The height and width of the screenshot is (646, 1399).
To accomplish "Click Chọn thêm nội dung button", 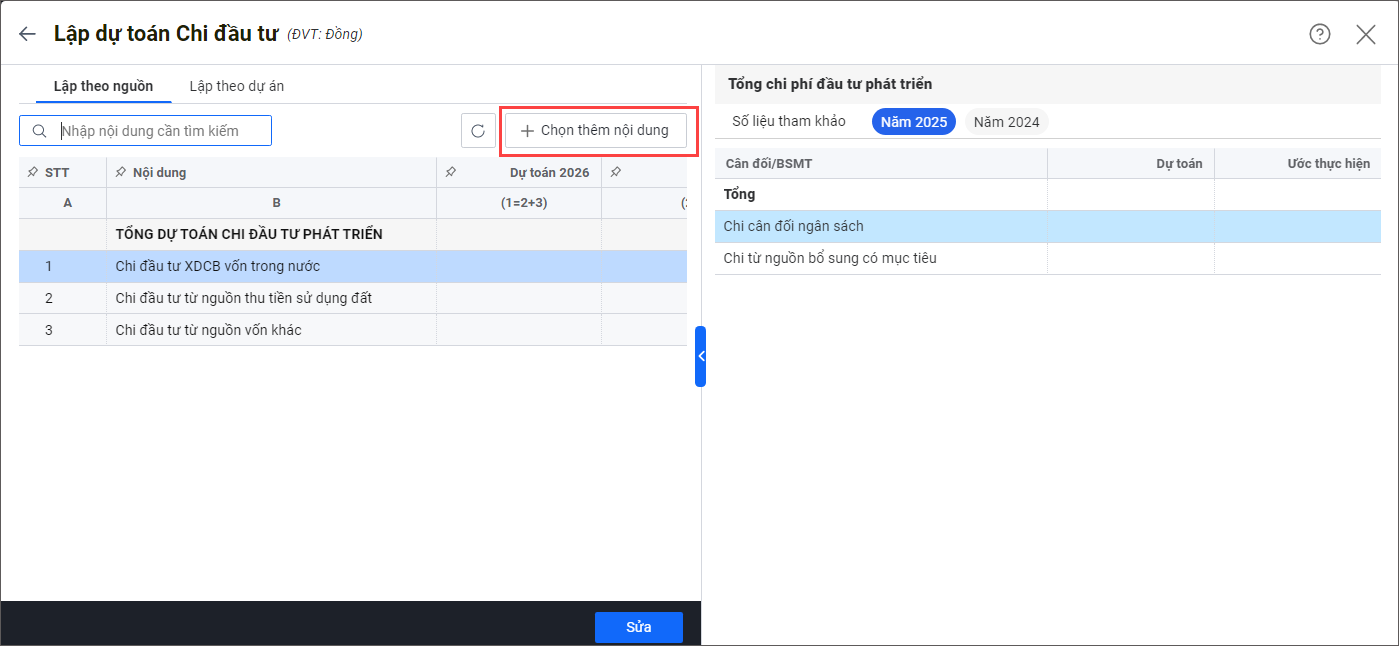I will [x=595, y=131].
